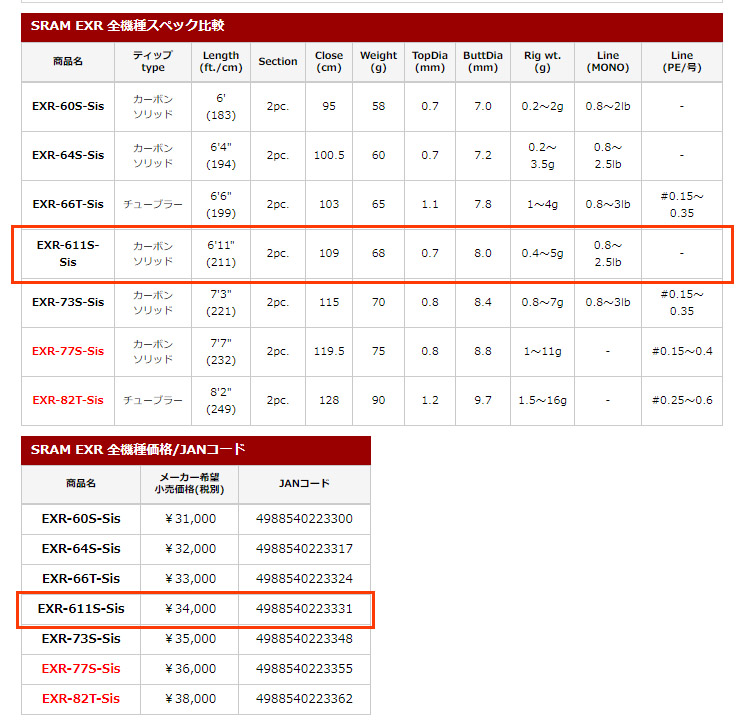
Task: Open red EXR-82T-Sis link in price table
Action: (81, 698)
